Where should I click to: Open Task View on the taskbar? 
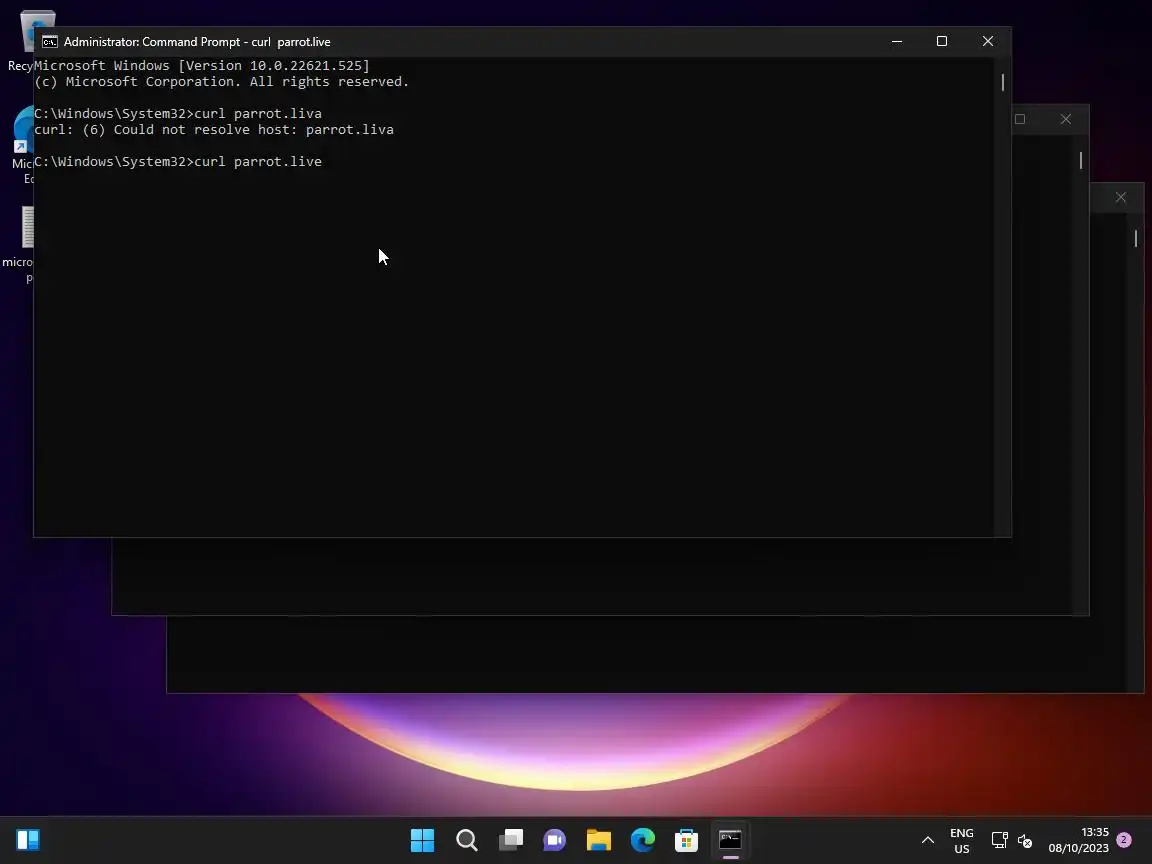(511, 840)
